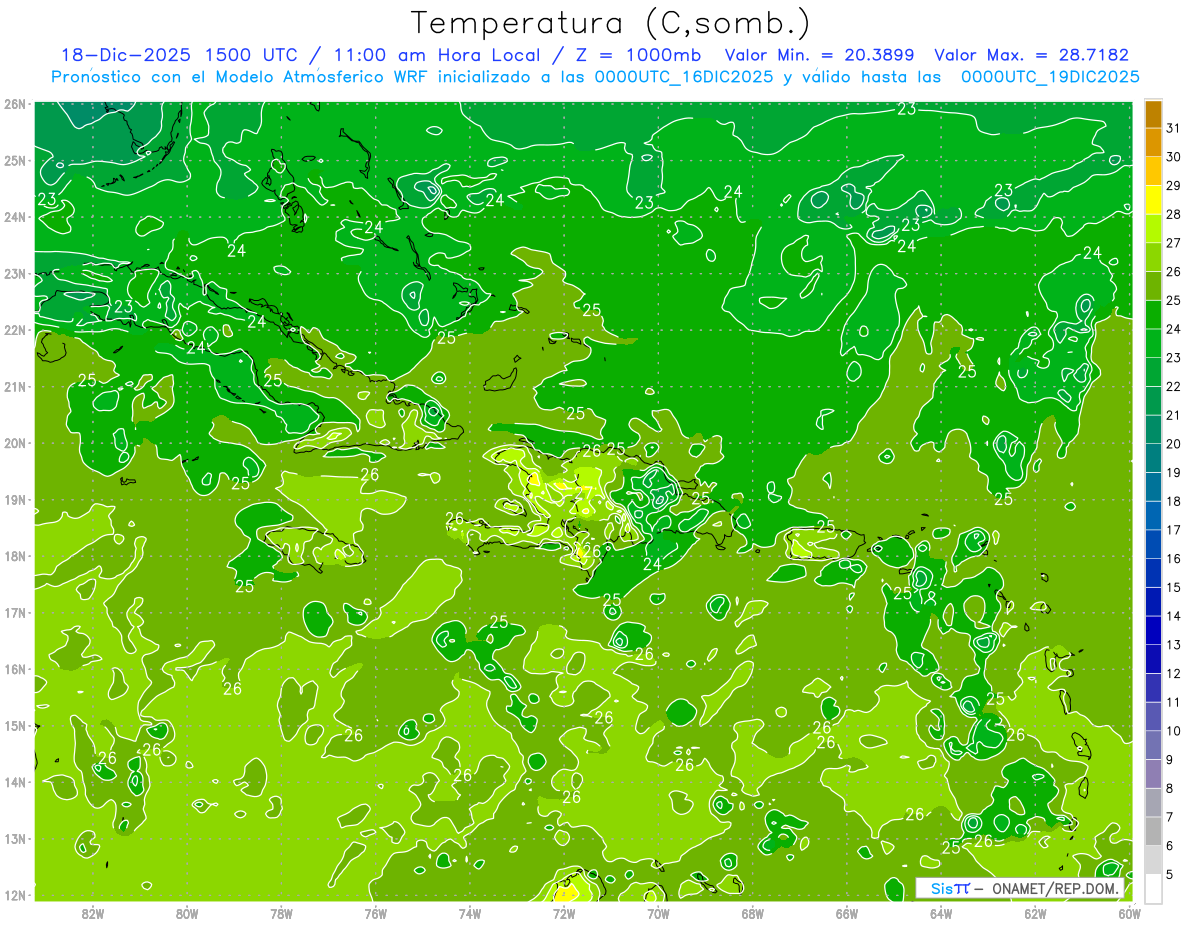Viewport: 1200px width, 927px height.
Task: Click the longitude axis label "70W"
Action: [658, 913]
